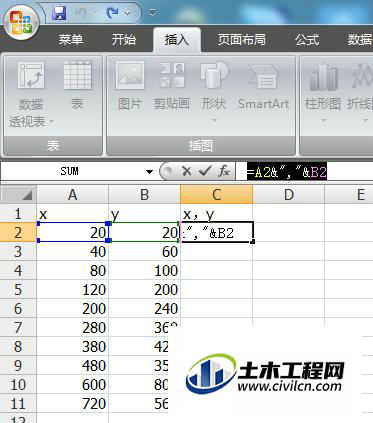Image resolution: width=373 pixels, height=423 pixels.
Task: Insert 剪贴画 clip art
Action: (172, 86)
